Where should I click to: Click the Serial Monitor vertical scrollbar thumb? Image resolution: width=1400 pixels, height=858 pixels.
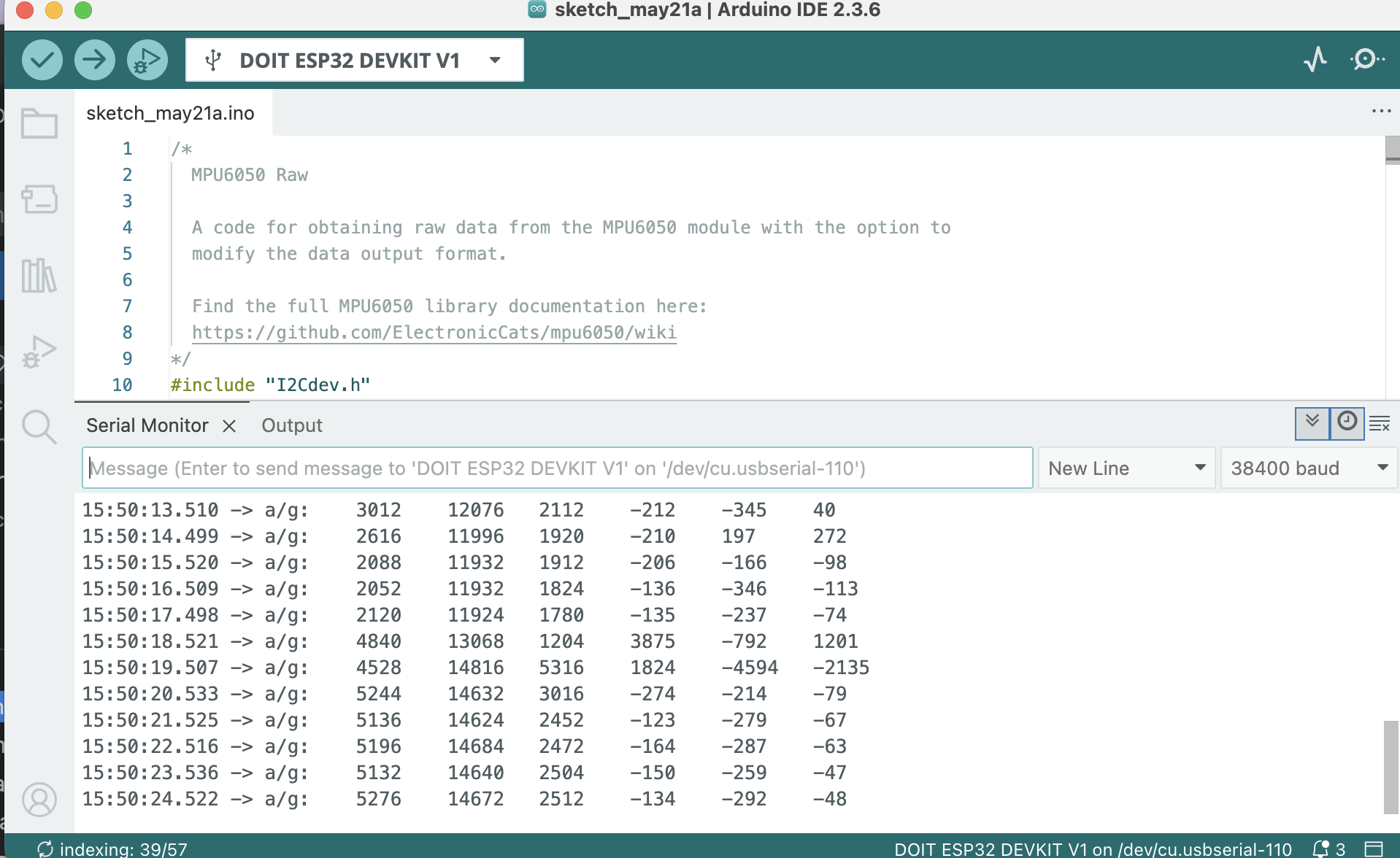pos(1391,767)
